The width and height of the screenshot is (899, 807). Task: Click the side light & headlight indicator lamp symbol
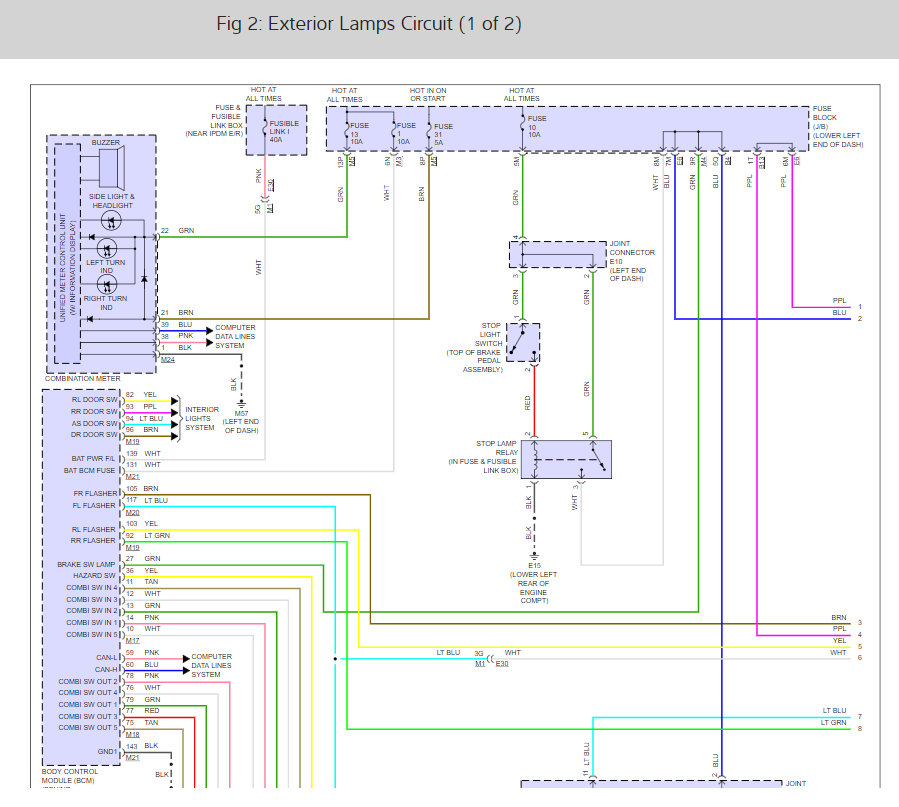click(x=111, y=220)
